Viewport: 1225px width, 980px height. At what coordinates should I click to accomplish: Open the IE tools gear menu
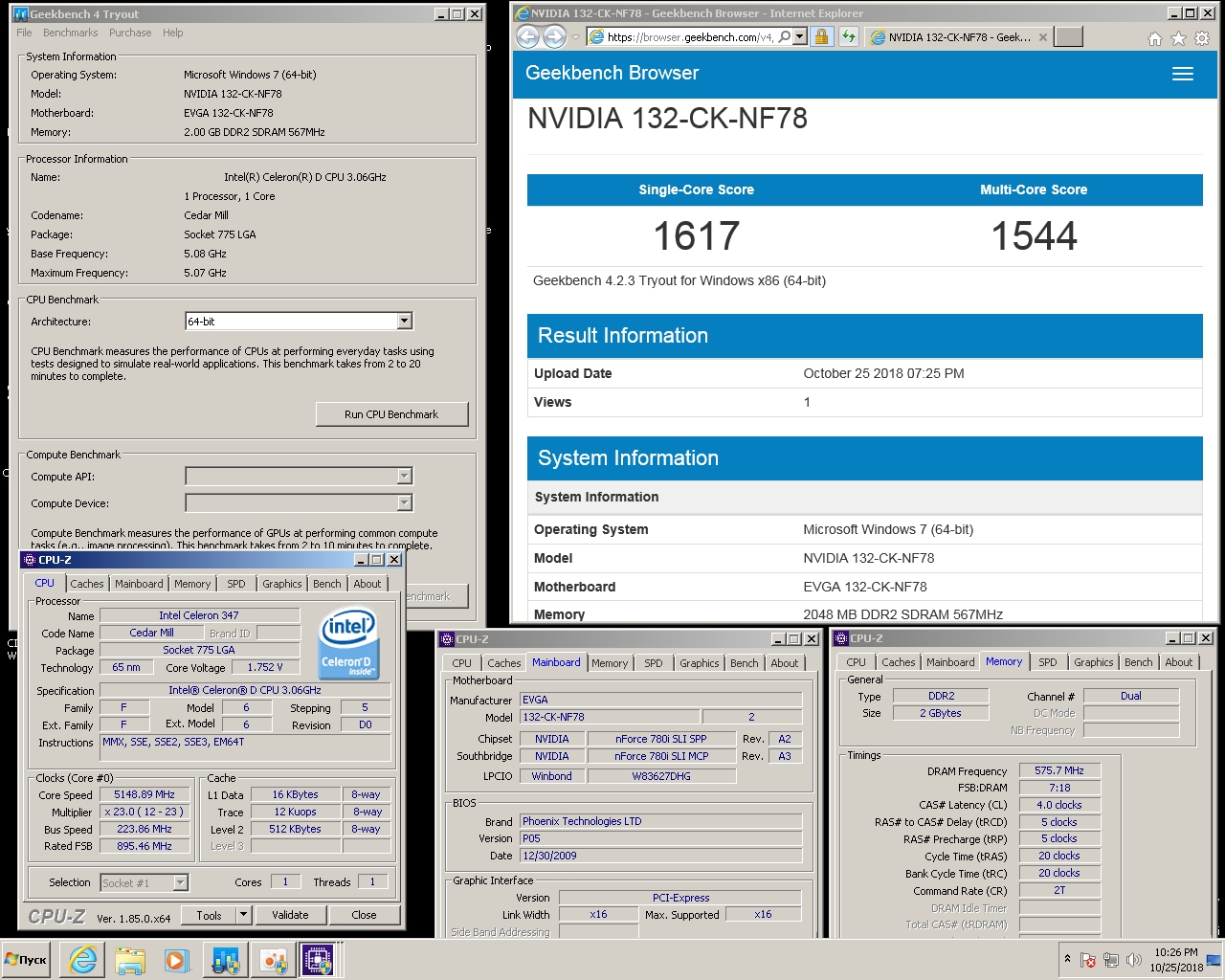pos(1202,38)
